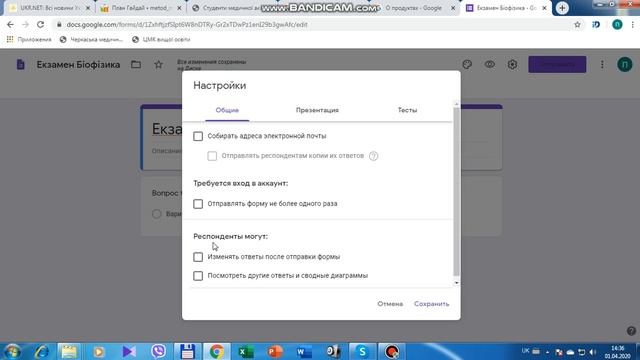
Task: Switch to the Общие tab
Action: (227, 110)
